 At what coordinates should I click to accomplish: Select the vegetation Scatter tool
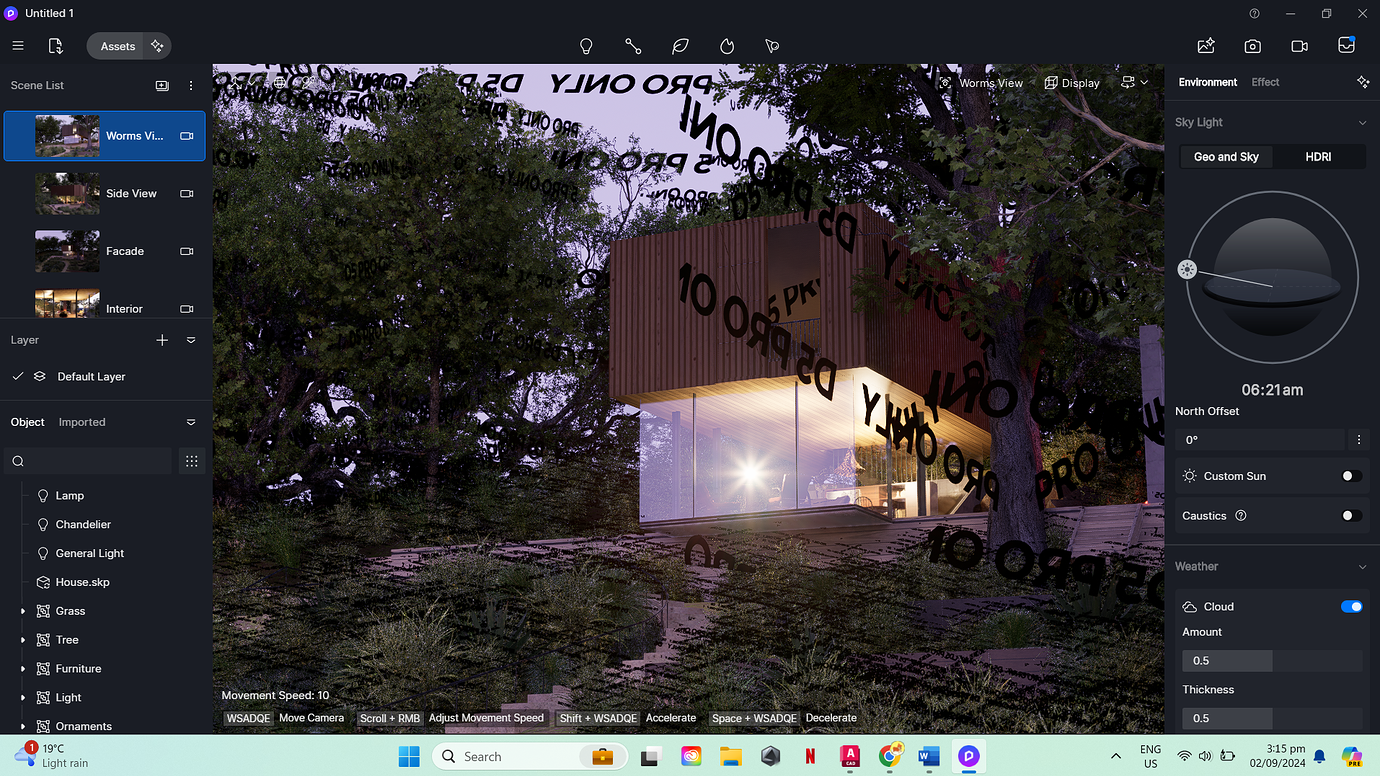[x=680, y=46]
